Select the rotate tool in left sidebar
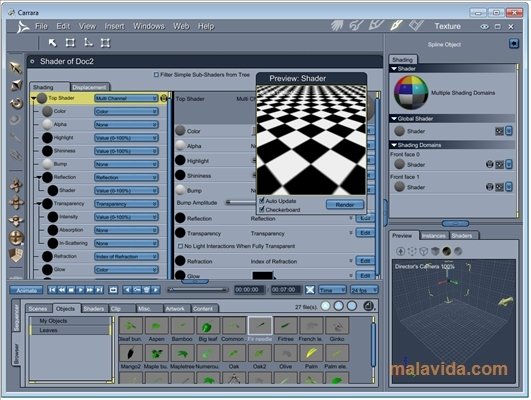Screen dimensions: 531x400 (x=16, y=103)
